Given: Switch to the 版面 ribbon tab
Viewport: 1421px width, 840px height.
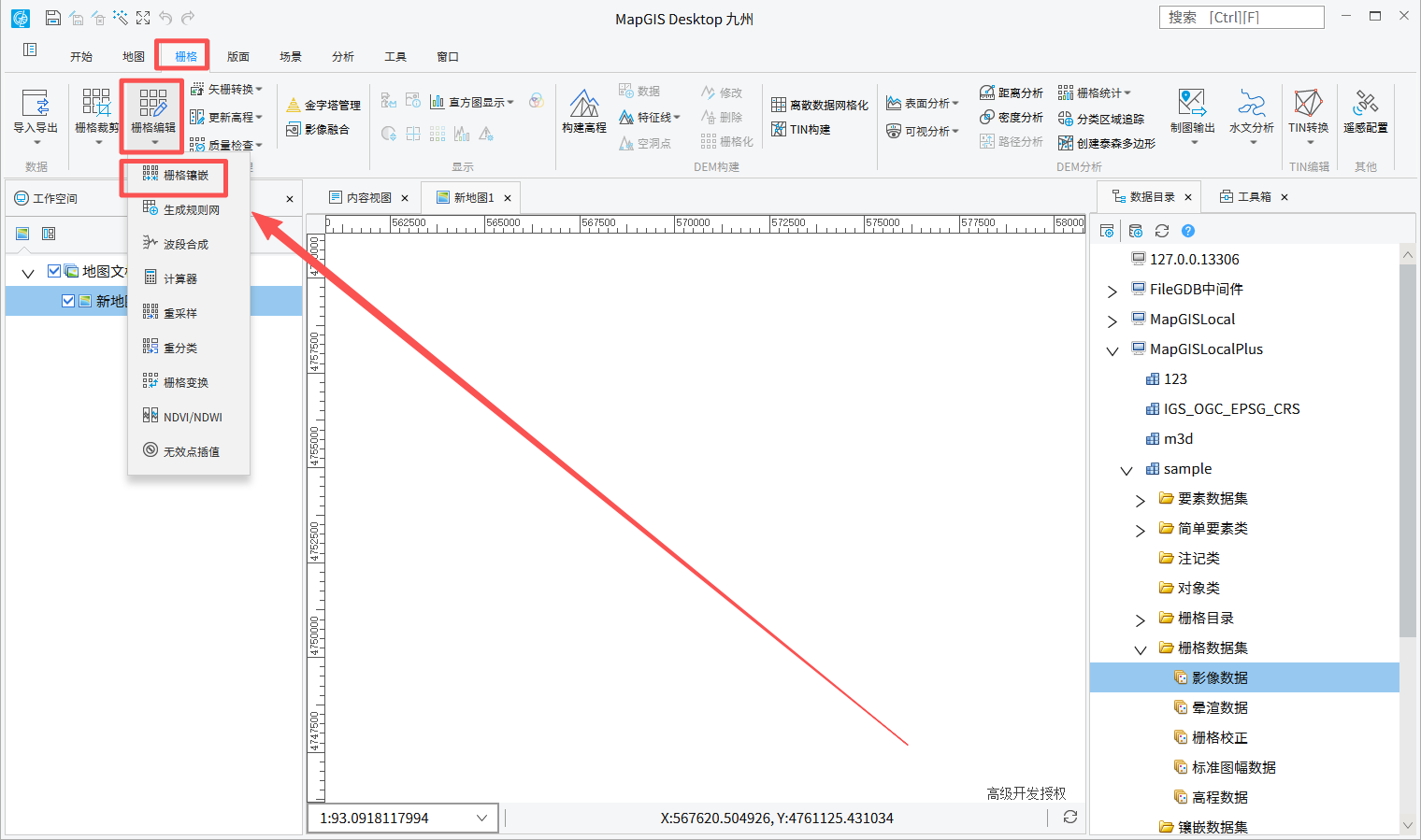Looking at the screenshot, I should pos(238,56).
